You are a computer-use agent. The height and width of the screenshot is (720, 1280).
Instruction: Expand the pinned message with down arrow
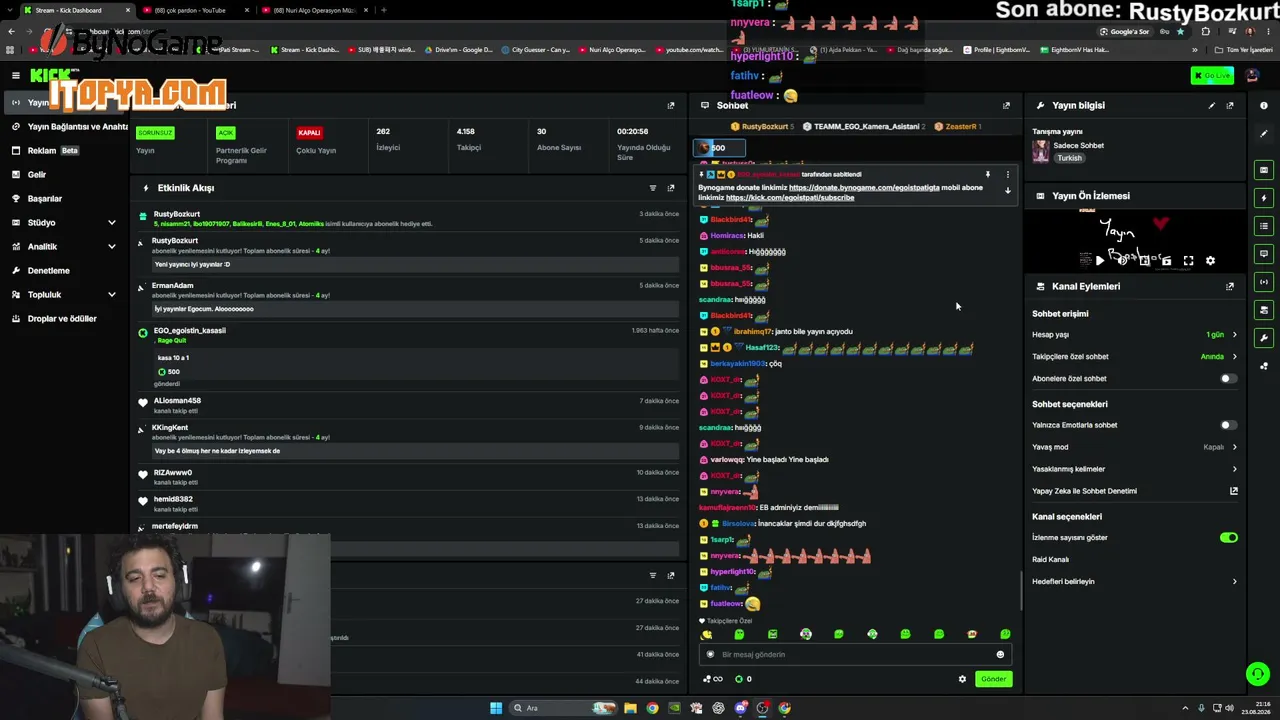pos(1007,190)
